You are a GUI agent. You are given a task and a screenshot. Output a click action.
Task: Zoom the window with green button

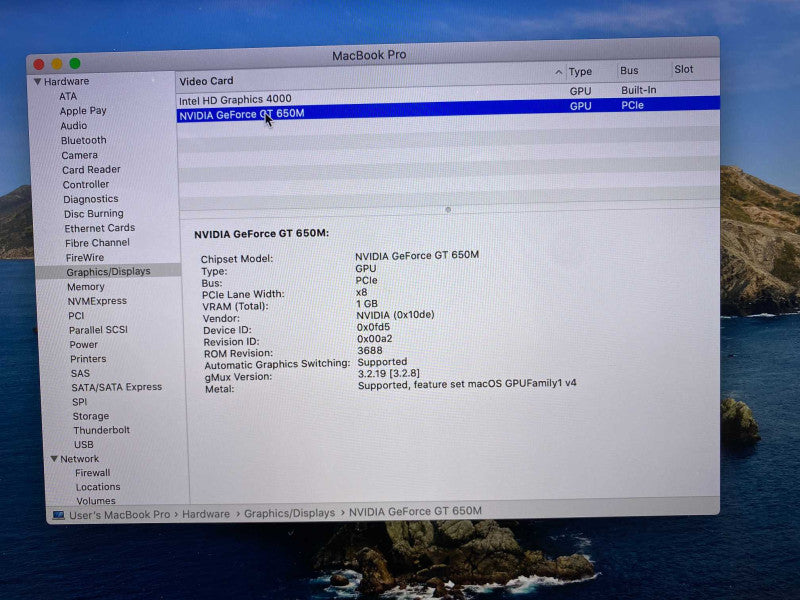(x=75, y=63)
